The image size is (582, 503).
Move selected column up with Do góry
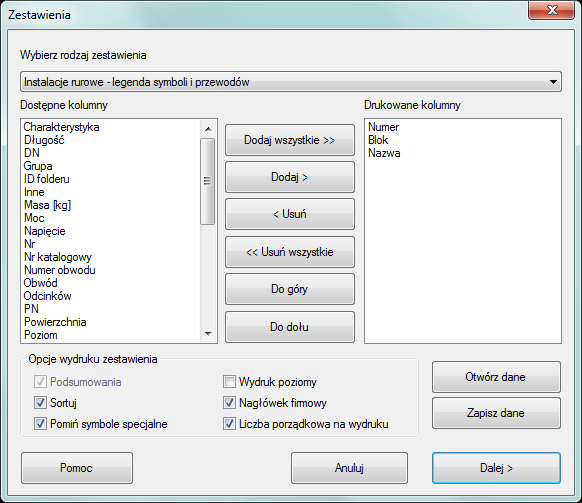(290, 289)
